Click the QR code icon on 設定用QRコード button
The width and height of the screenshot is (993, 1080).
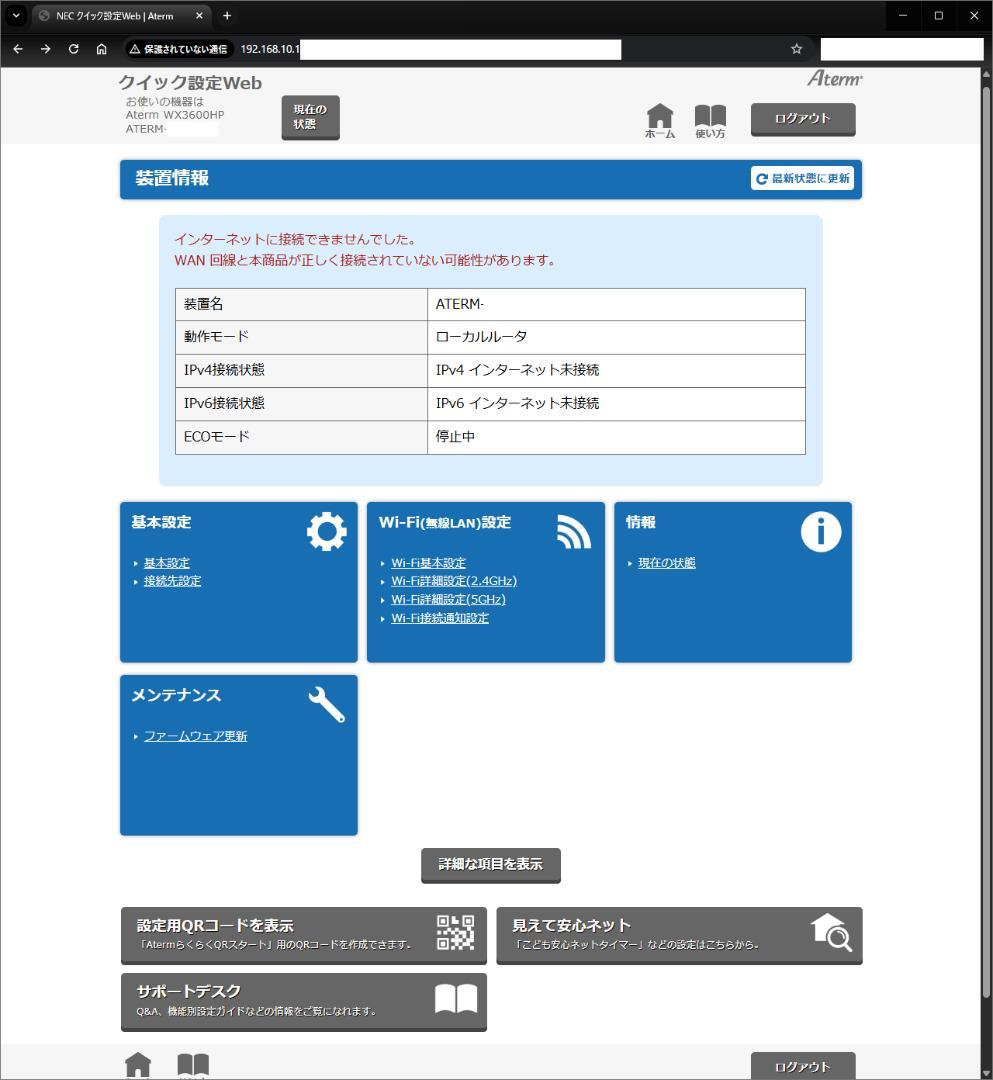pyautogui.click(x=455, y=933)
